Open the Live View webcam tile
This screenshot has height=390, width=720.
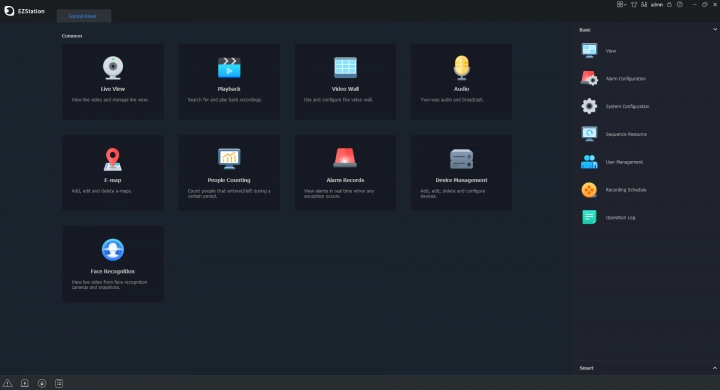[112, 81]
